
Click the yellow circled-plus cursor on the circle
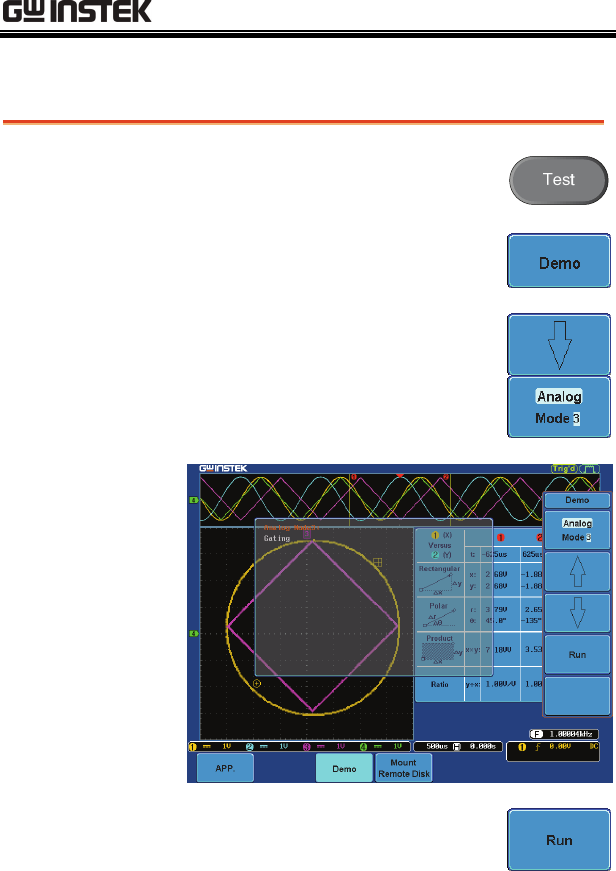point(257,683)
